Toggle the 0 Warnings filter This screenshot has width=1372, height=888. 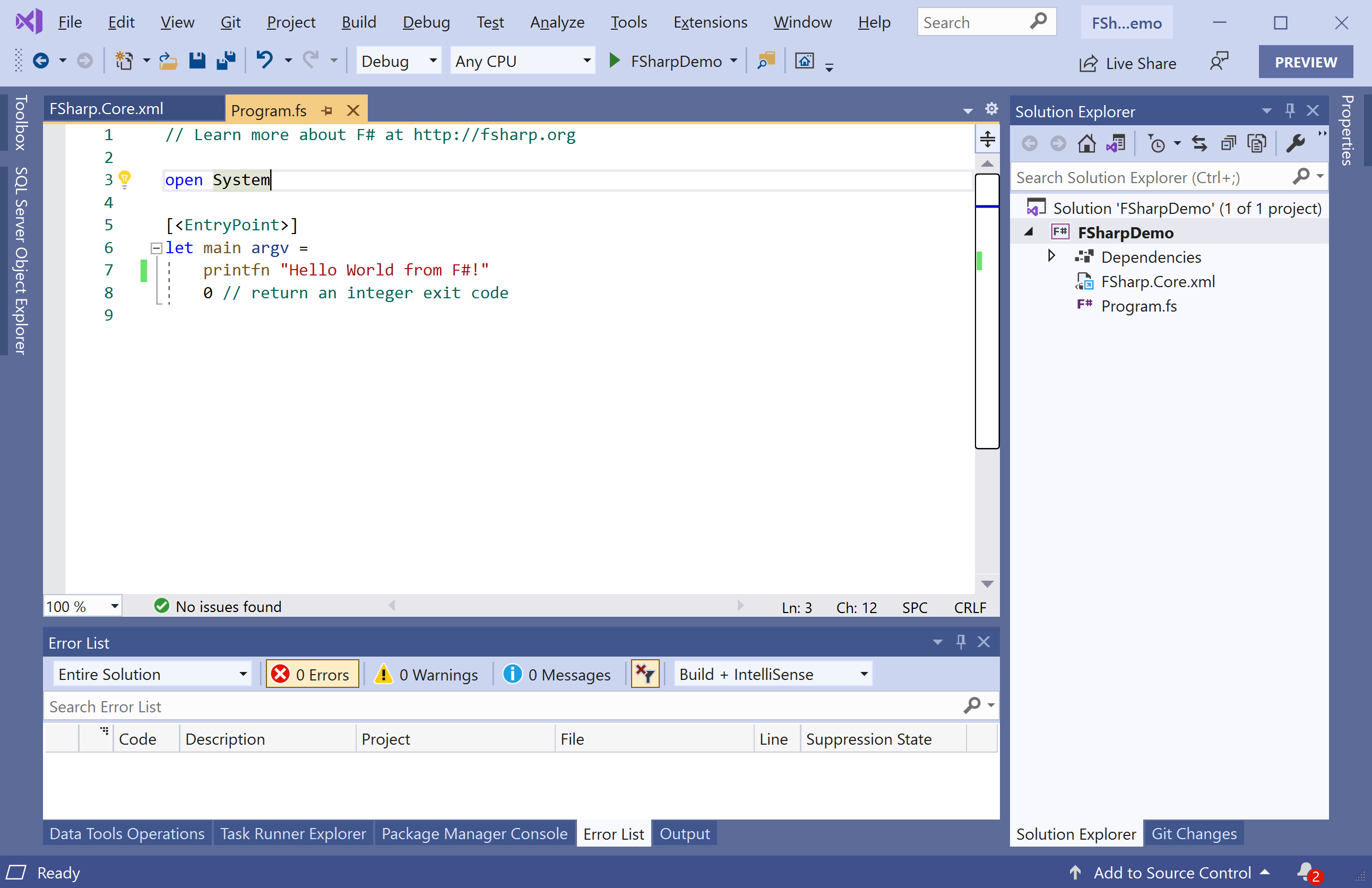click(x=427, y=674)
